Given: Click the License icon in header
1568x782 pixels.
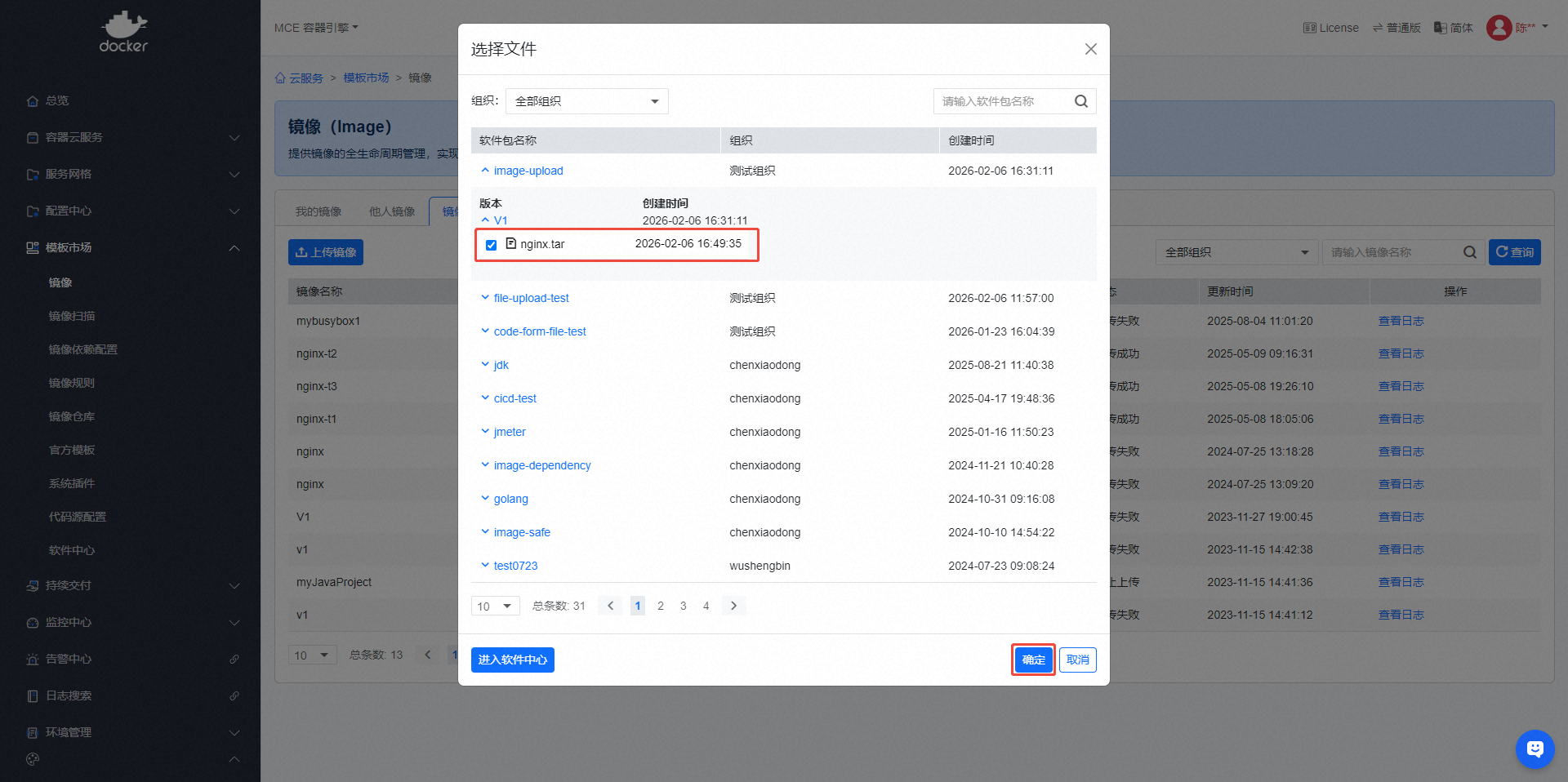Looking at the screenshot, I should (1310, 28).
